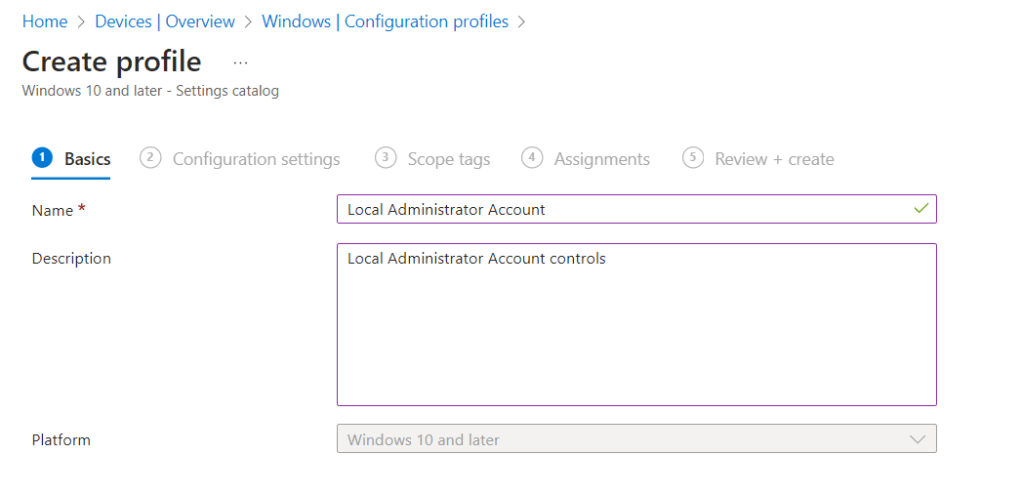Open Windows | Configuration profiles breadcrumb
This screenshot has width=1022, height=496.
click(385, 21)
